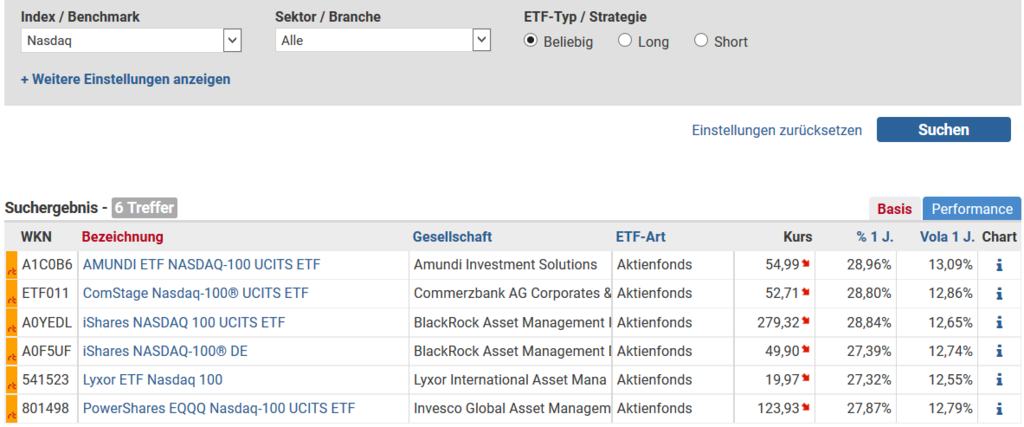Click chart info icon for PowerShares EQQQ row
Screen dimensions: 1024x427
click(999, 409)
